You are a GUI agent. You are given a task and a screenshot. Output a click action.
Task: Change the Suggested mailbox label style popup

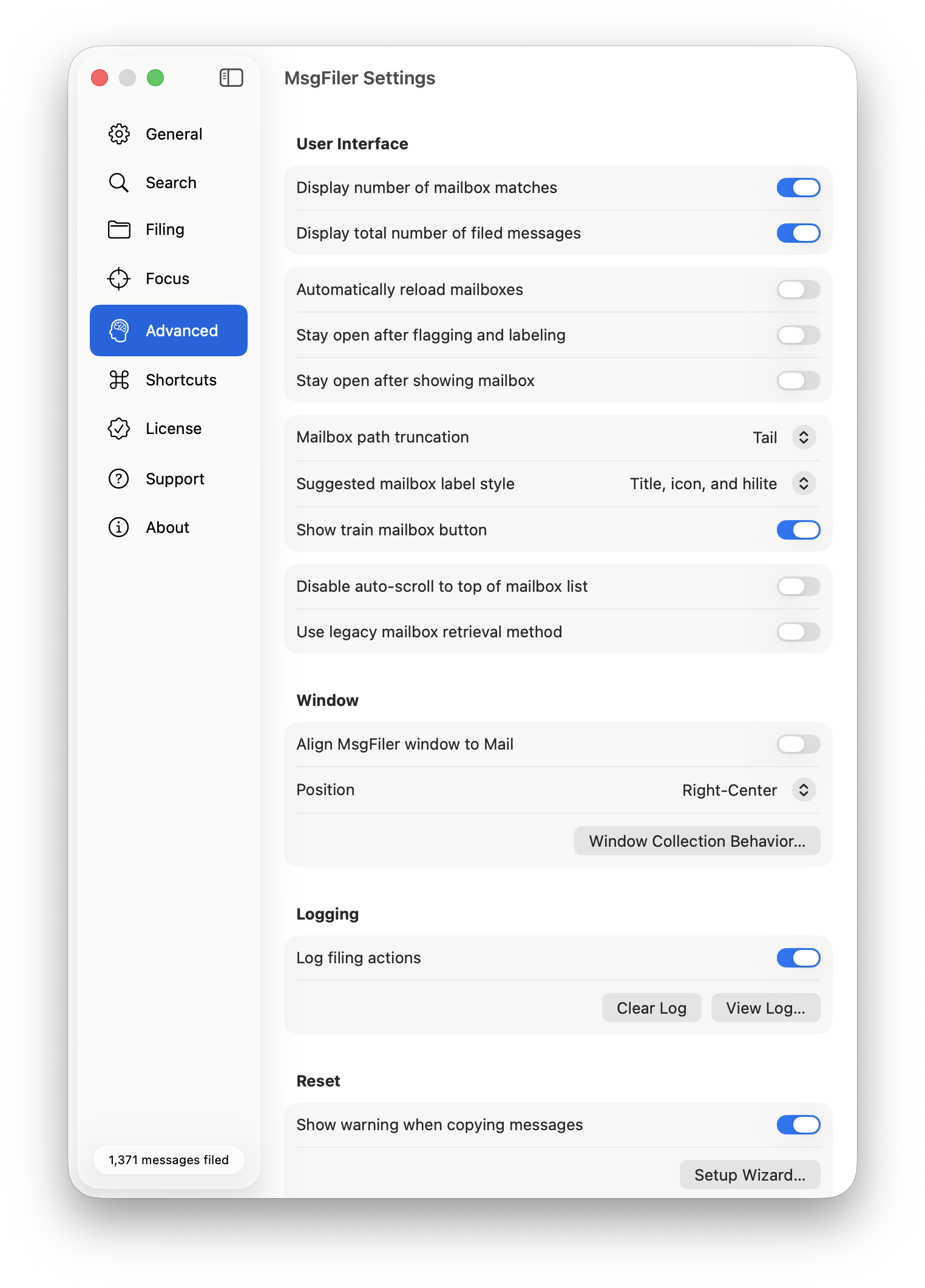tap(803, 484)
